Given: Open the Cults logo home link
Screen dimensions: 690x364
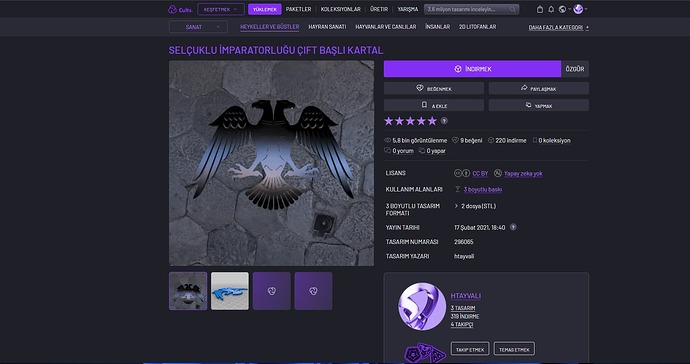Looking at the screenshot, I should (180, 9).
